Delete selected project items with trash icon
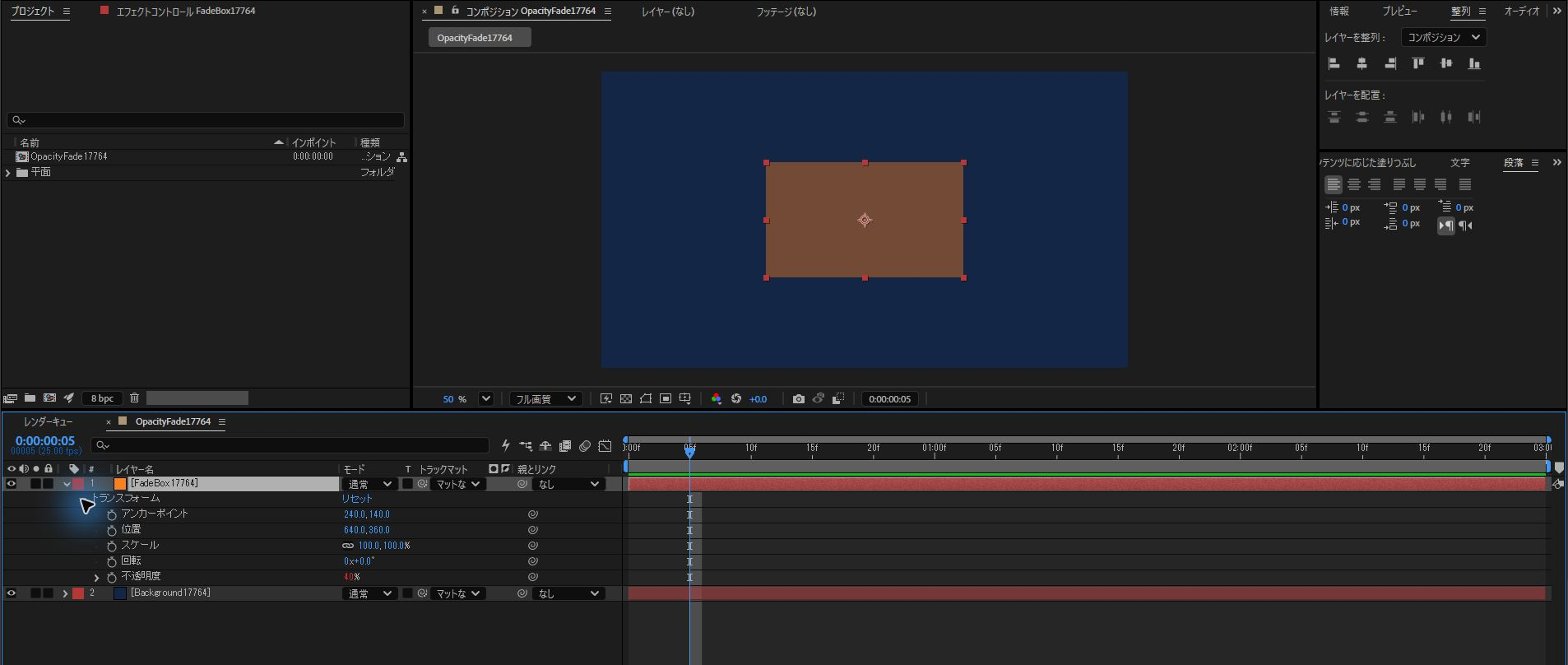 click(135, 398)
